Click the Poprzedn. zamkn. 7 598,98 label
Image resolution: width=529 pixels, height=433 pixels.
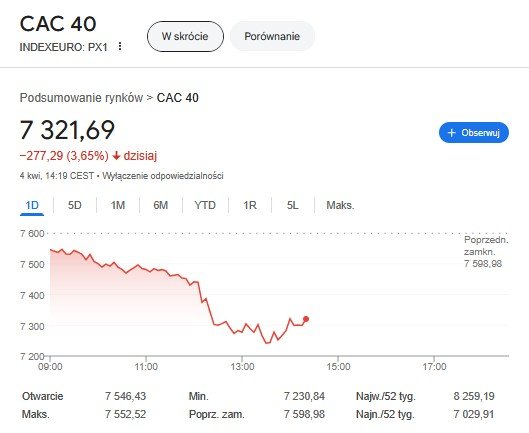[486, 252]
